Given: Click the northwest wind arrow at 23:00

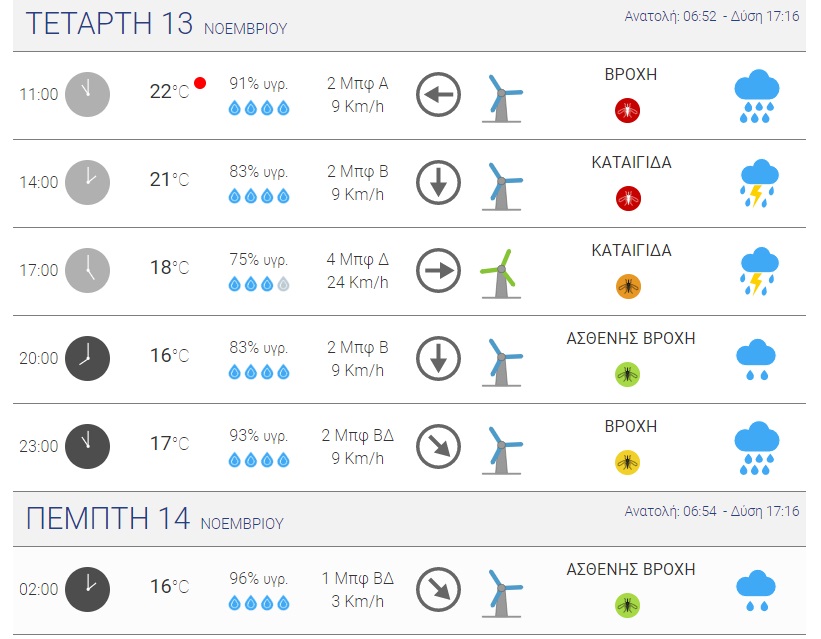Looking at the screenshot, I should pyautogui.click(x=437, y=447).
